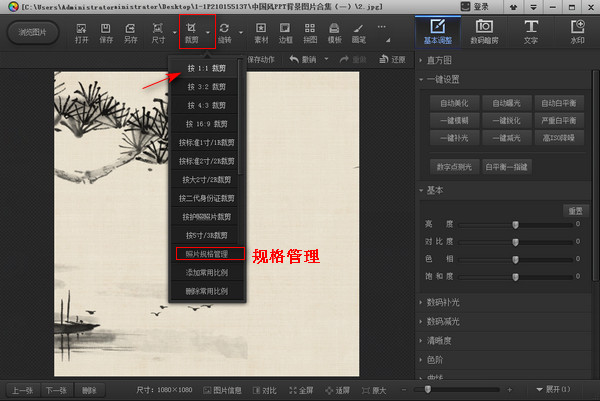Viewport: 600px width, 401px height.
Task: Choose 按 3:2 裁剪 from crop menu
Action: 206,87
